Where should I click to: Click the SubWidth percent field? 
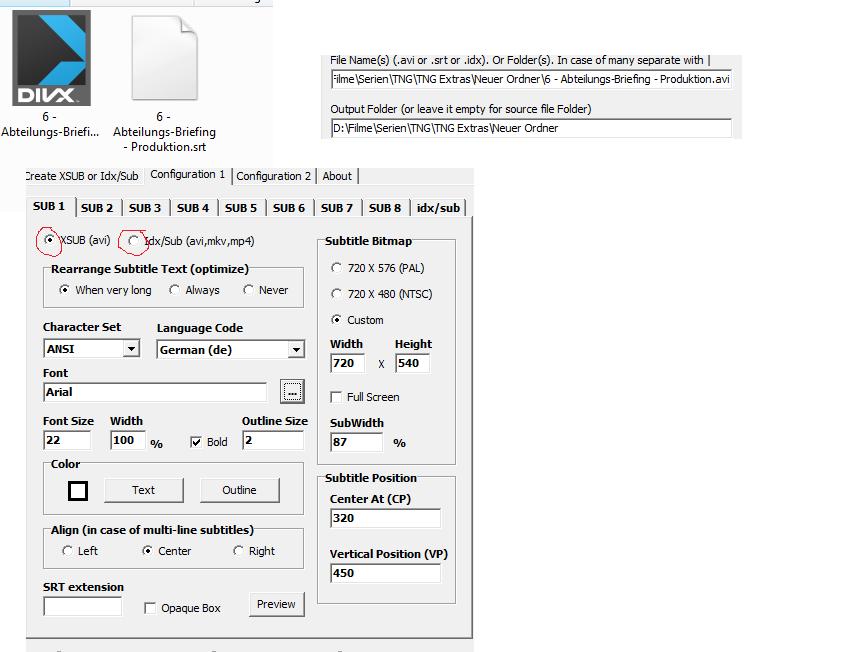356,442
